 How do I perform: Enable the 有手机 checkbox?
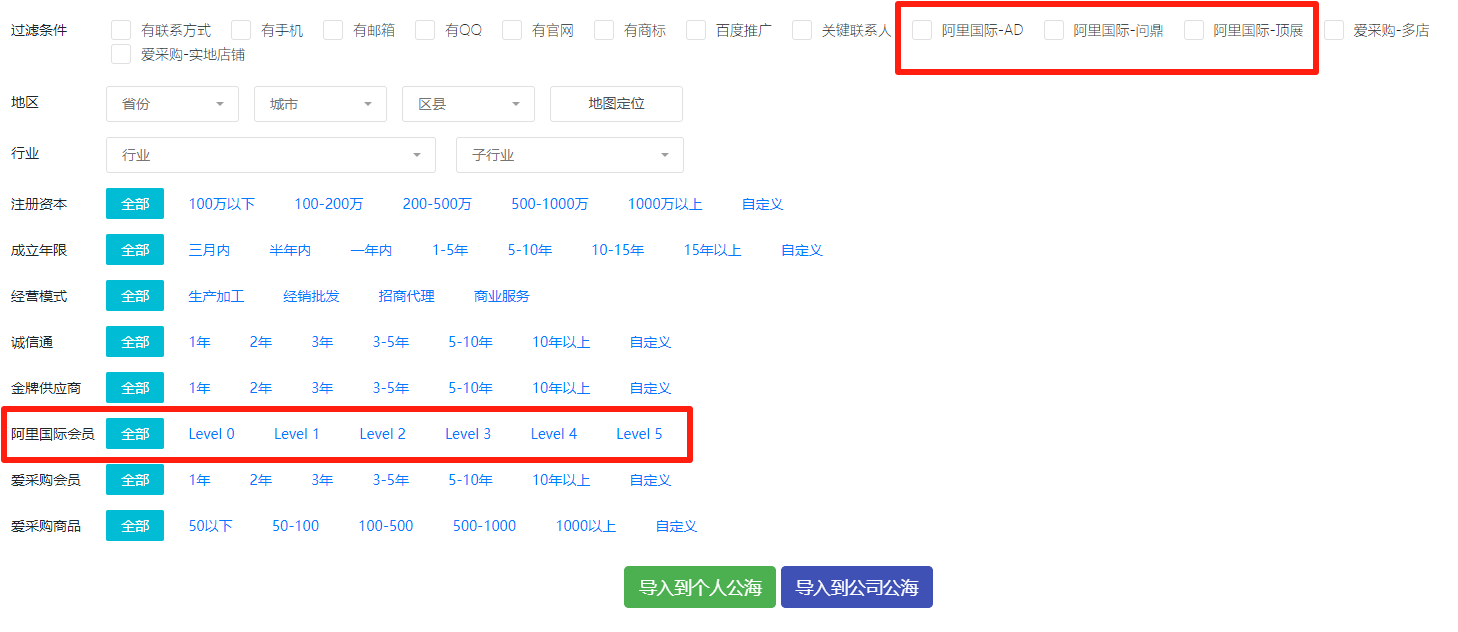(x=241, y=30)
